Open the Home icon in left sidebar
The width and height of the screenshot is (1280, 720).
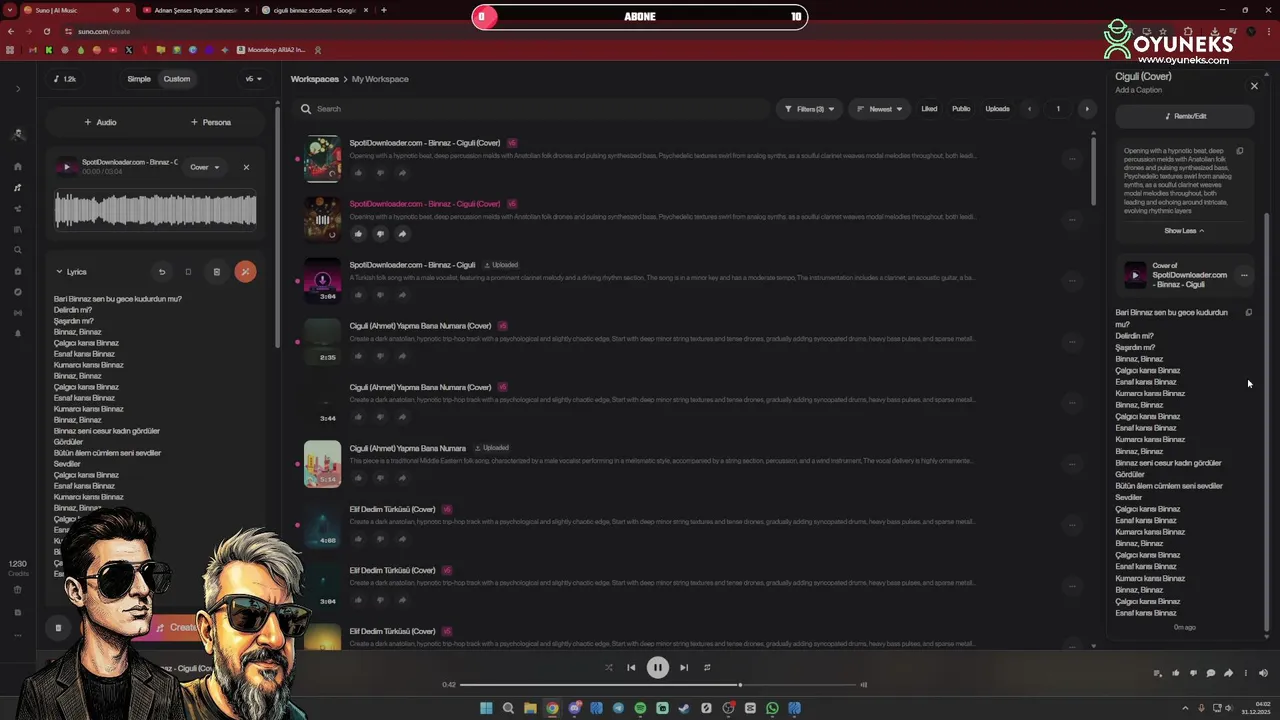[x=18, y=167]
